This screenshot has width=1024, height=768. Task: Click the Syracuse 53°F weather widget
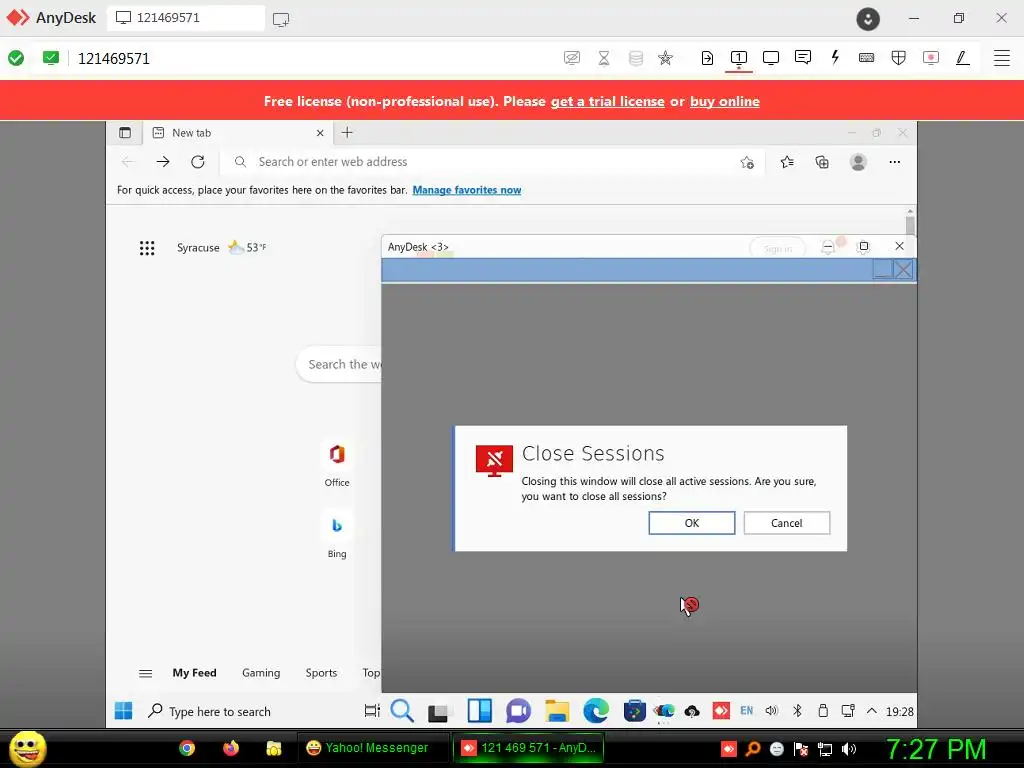pyautogui.click(x=221, y=248)
